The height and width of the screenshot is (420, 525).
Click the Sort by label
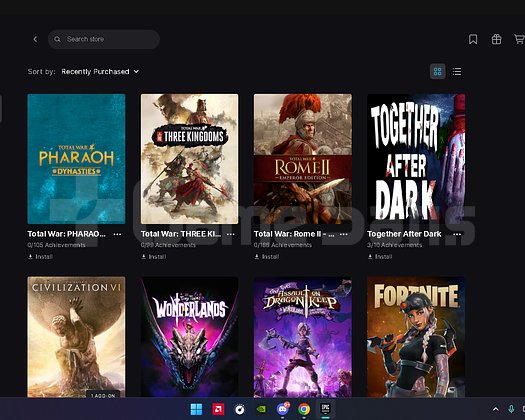click(42, 71)
